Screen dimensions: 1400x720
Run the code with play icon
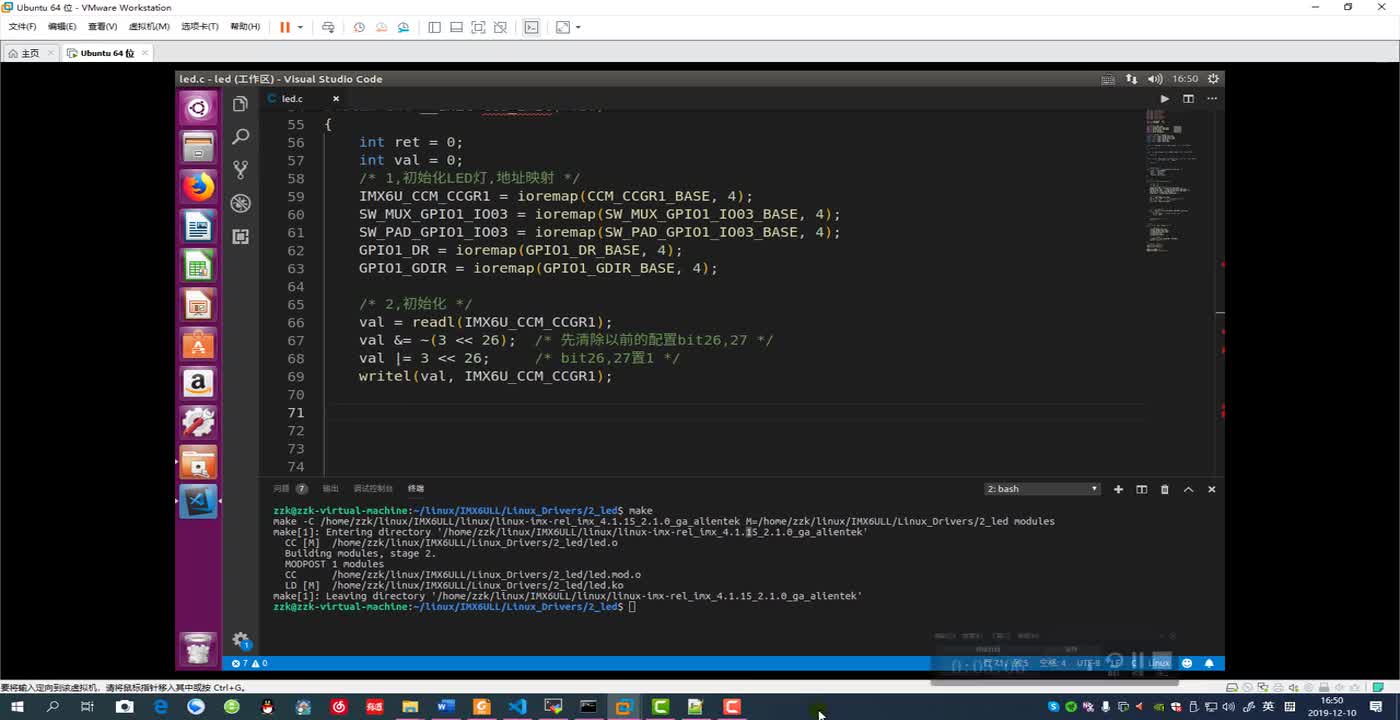1164,99
